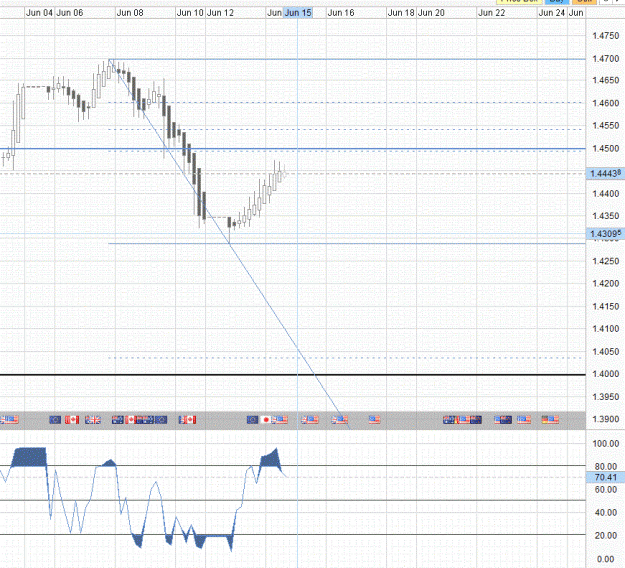625x568 pixels.
Task: Click the US flag icon right of the Japan flag
Action: [x=280, y=420]
